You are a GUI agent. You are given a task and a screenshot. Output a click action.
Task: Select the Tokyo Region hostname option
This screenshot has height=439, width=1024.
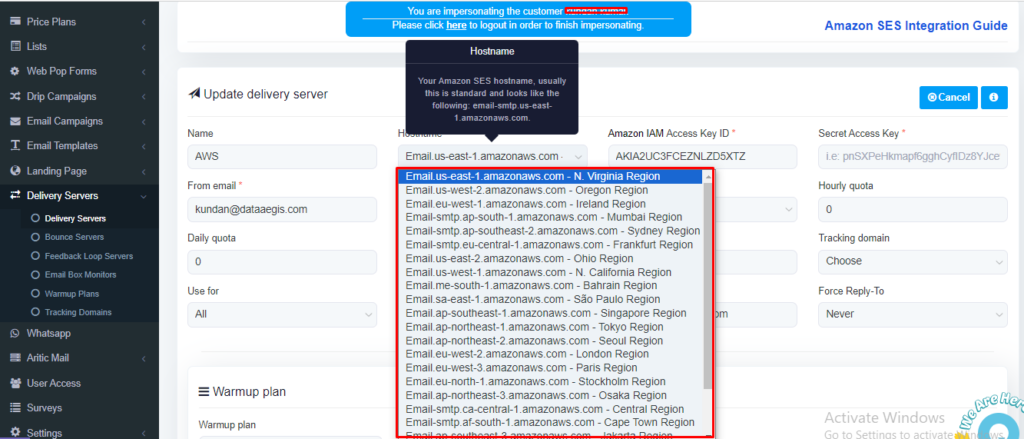(551, 327)
